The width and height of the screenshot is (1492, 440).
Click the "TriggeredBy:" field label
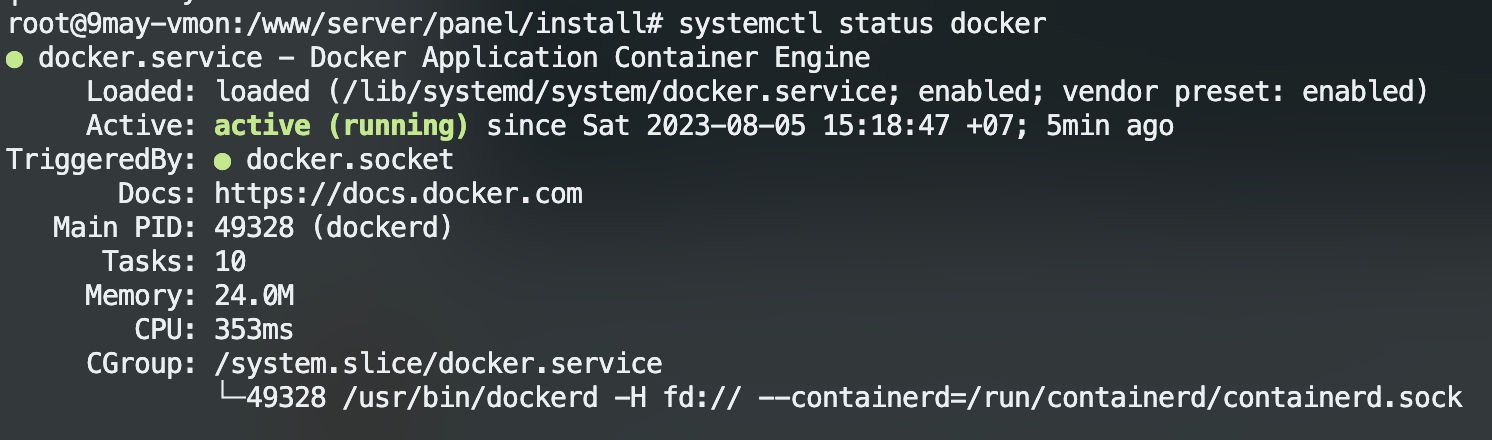tap(101, 160)
